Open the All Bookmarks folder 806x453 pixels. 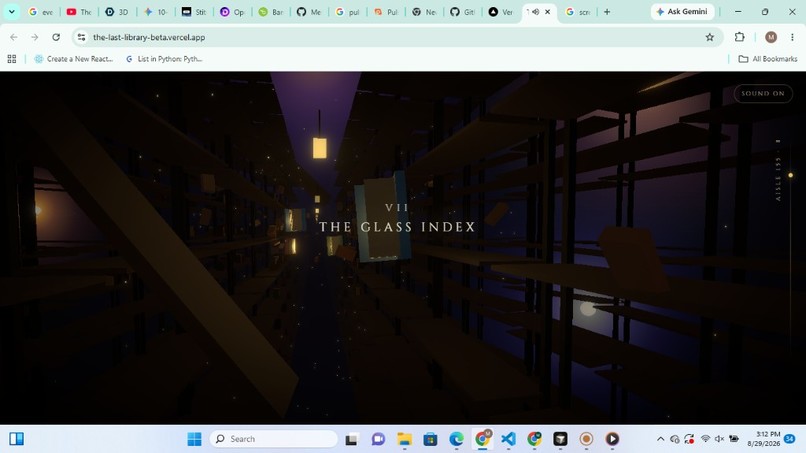pyautogui.click(x=767, y=59)
